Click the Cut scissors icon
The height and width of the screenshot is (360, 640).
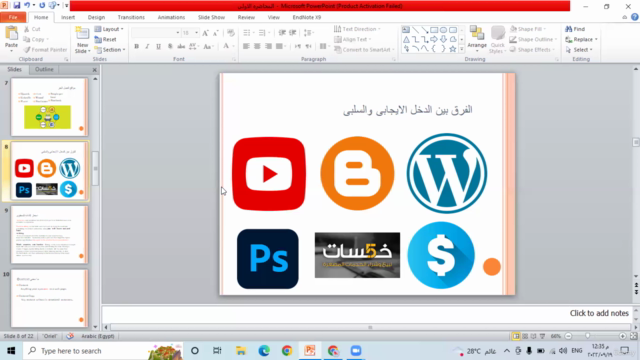tap(27, 29)
